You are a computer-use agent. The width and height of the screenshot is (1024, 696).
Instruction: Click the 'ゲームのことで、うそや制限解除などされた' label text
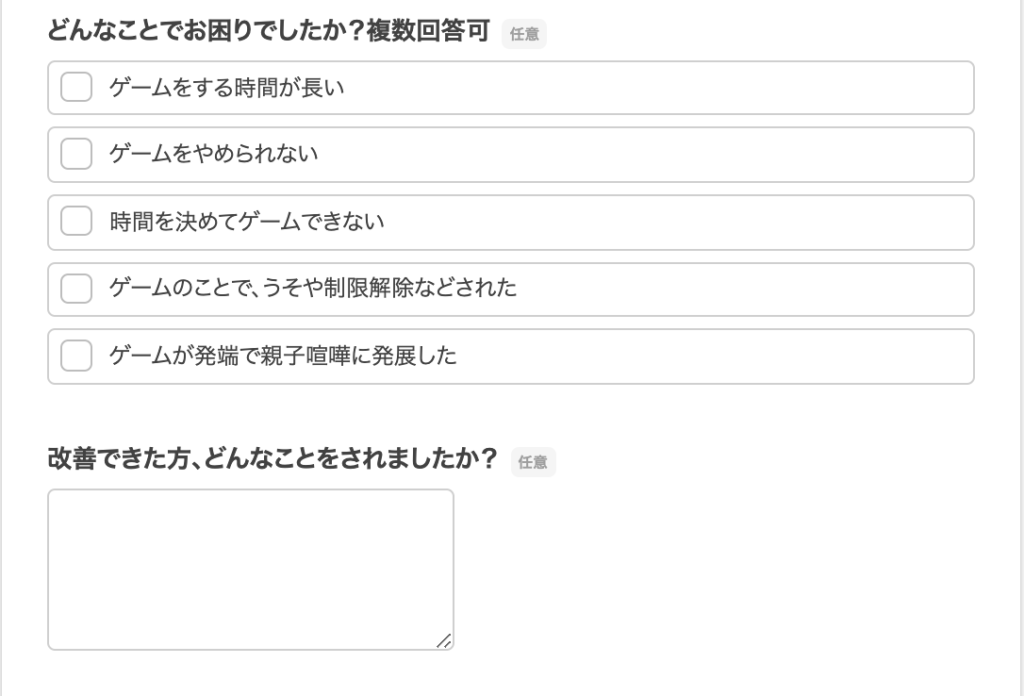313,288
